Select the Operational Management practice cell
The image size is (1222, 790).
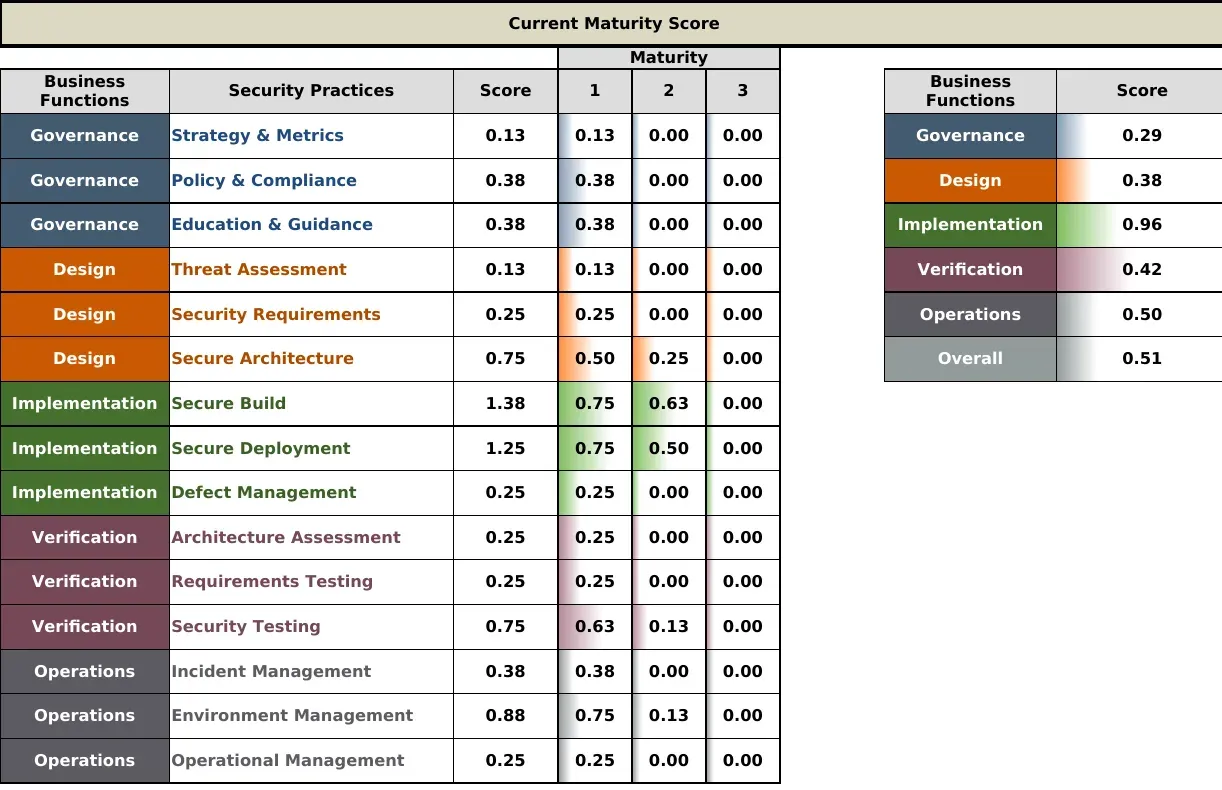coord(311,760)
